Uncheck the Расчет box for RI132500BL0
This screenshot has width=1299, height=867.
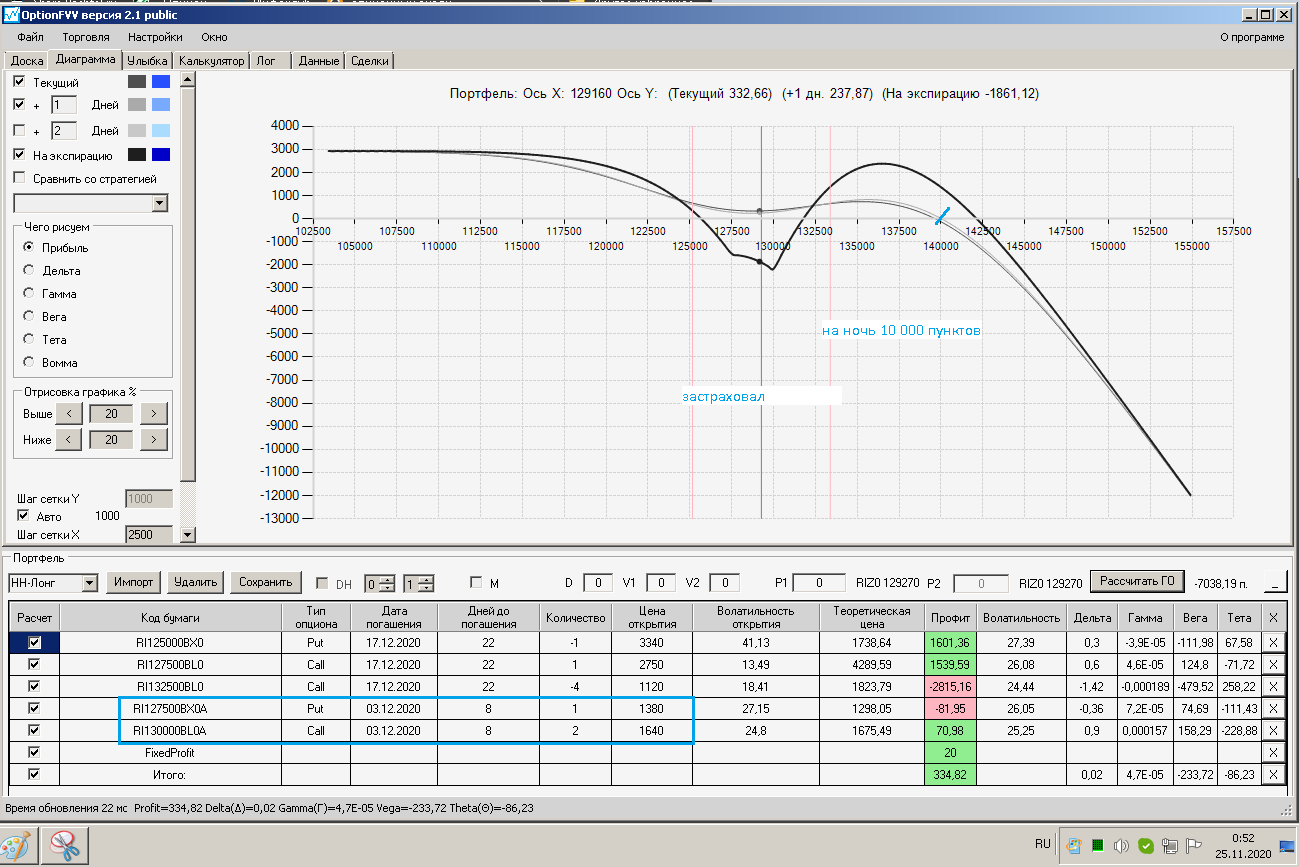click(x=35, y=686)
